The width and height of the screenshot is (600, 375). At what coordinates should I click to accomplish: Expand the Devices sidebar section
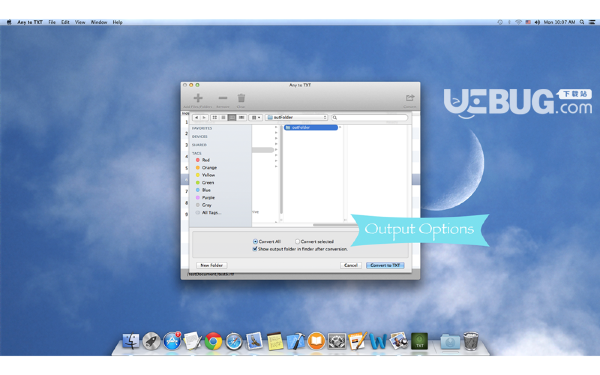coord(199,137)
